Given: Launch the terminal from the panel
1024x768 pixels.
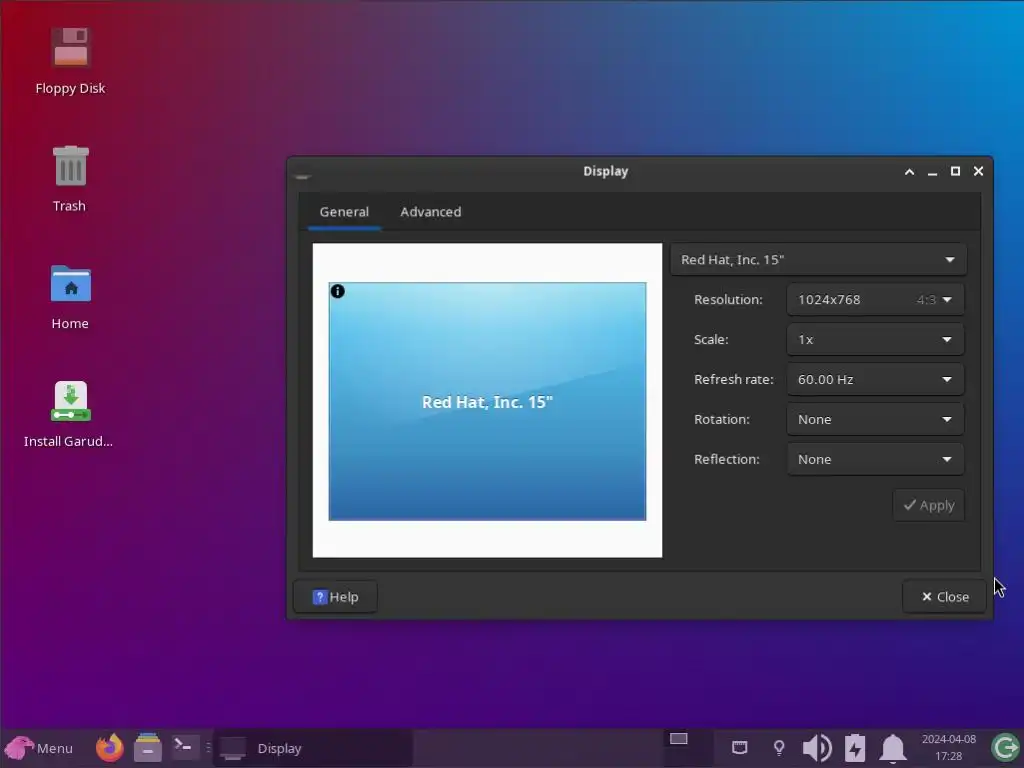Looking at the screenshot, I should 184,746.
